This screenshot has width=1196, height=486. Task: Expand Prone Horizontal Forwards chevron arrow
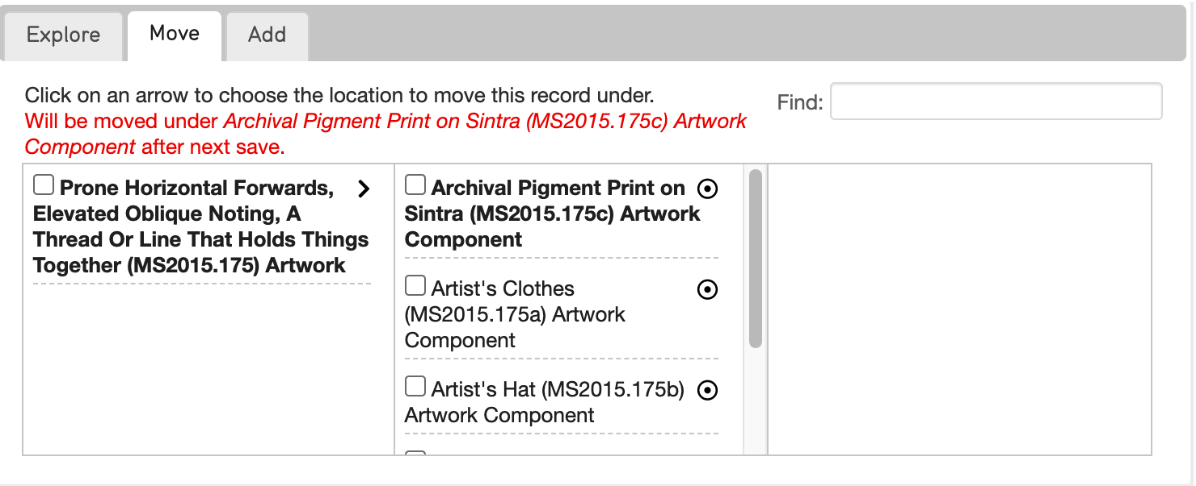(x=364, y=188)
